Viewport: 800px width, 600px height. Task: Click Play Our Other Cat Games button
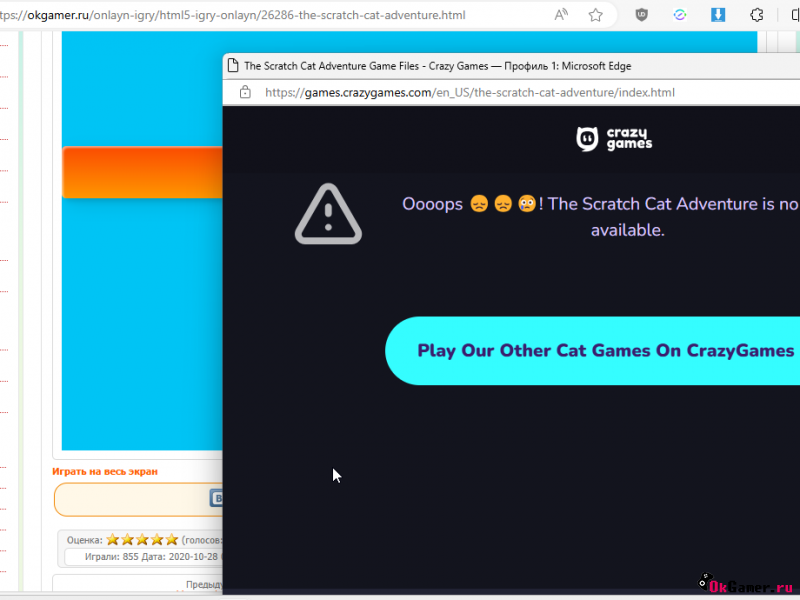pyautogui.click(x=592, y=351)
